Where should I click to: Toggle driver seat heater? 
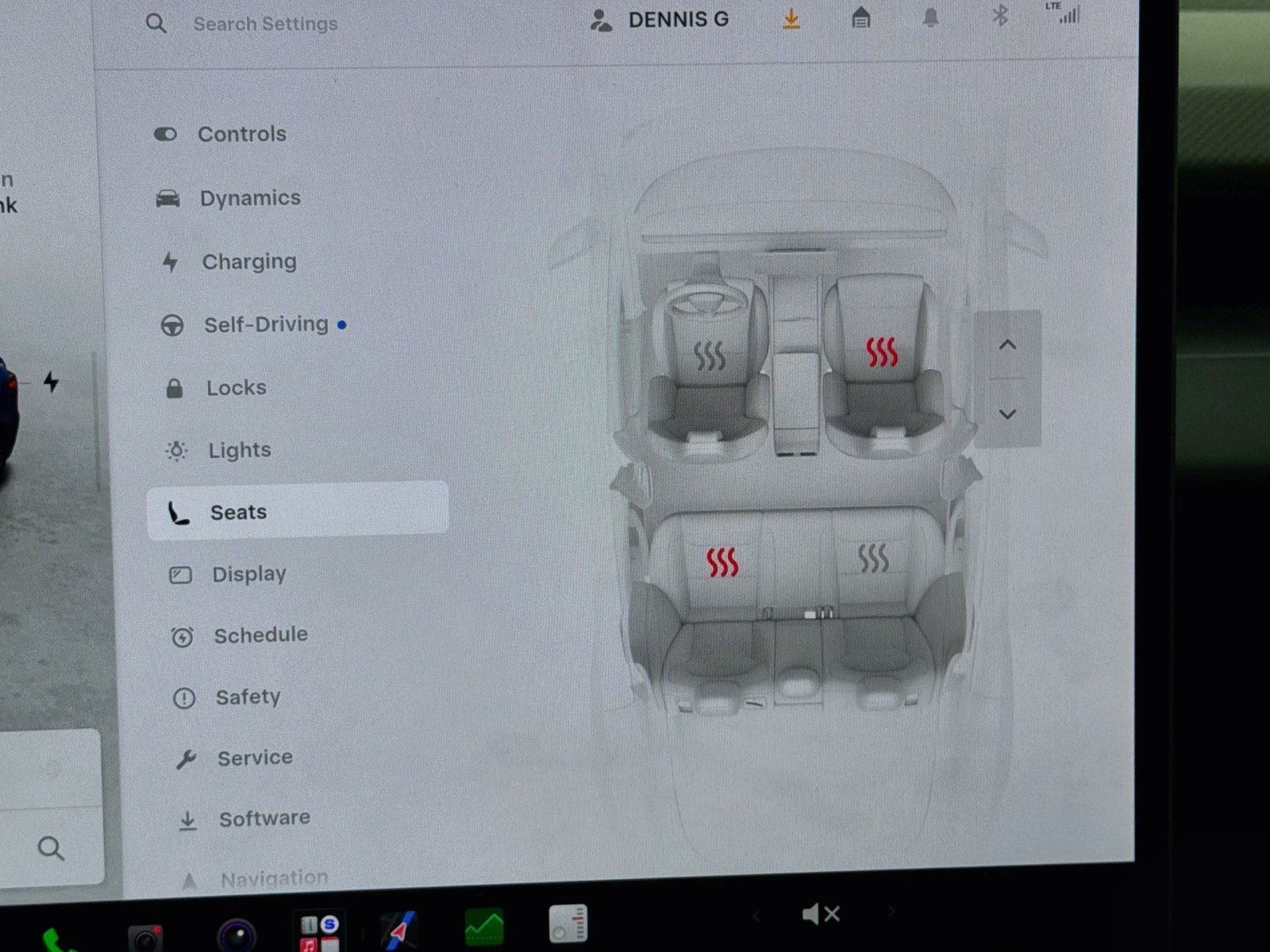710,356
